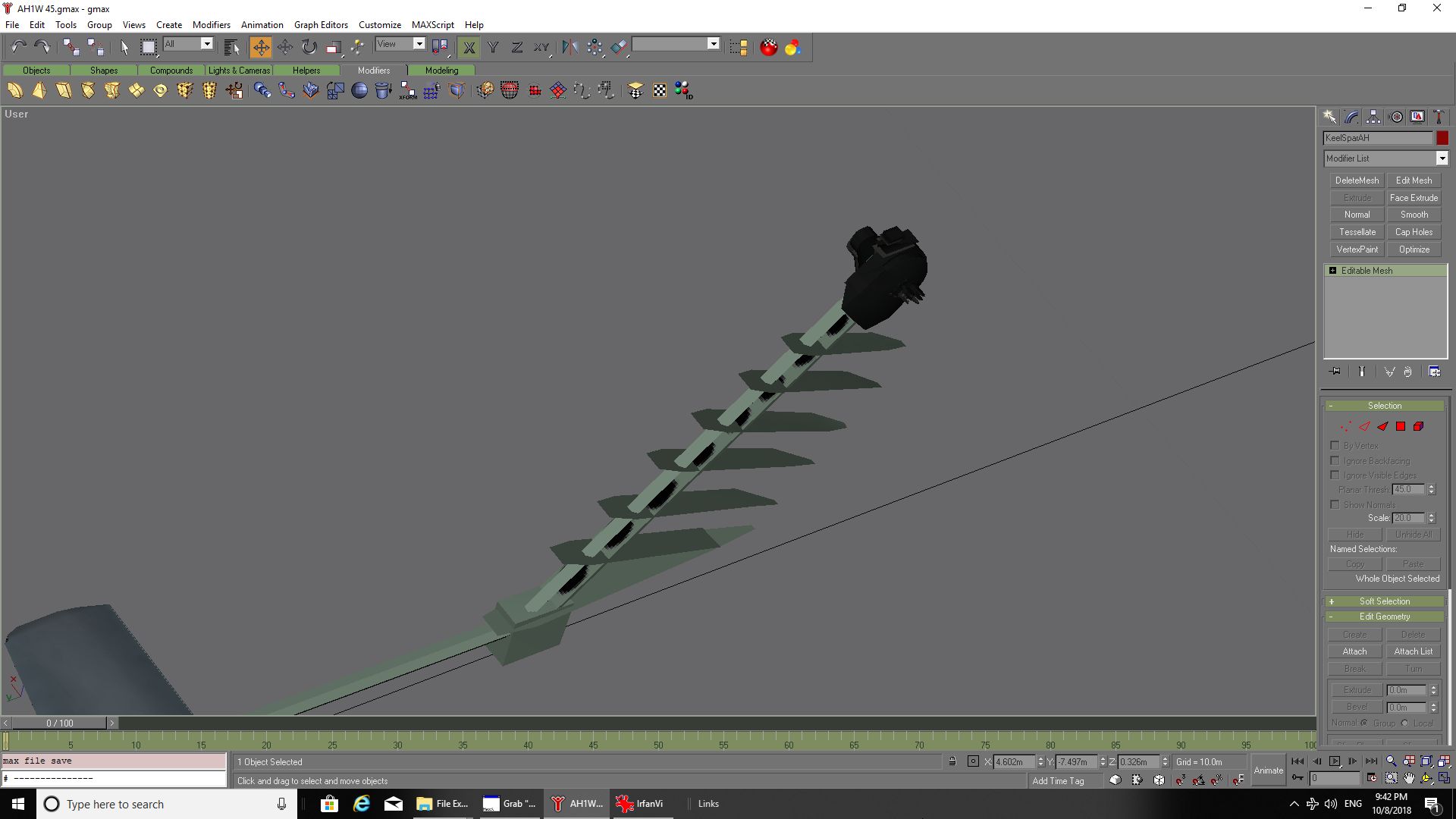Click the Attach List button
The height and width of the screenshot is (819, 1456).
pos(1413,651)
